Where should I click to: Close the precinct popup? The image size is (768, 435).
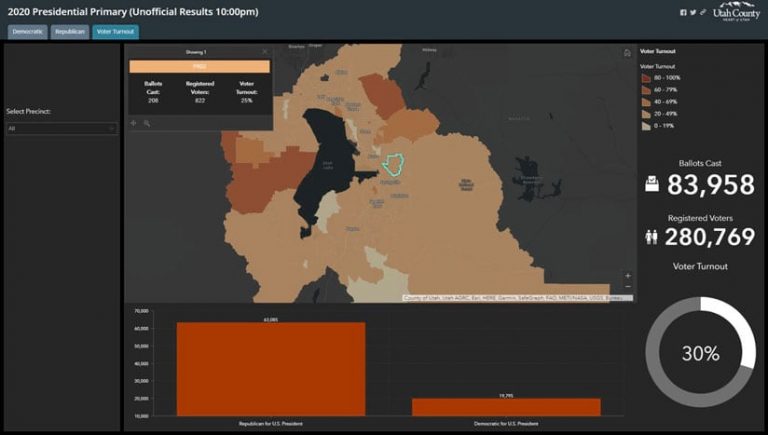(x=265, y=51)
